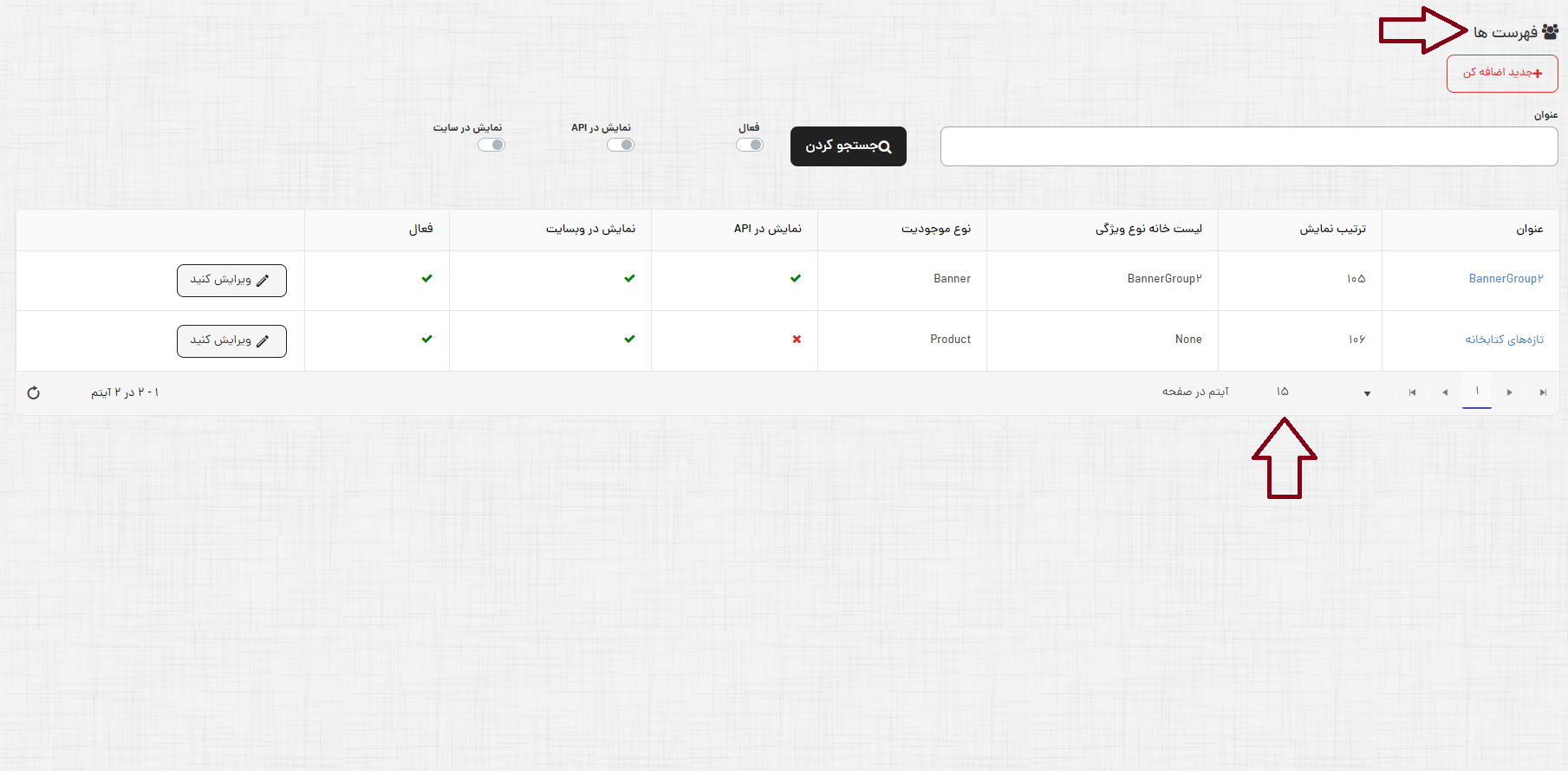Toggle the فعال filter switch
The width and height of the screenshot is (1568, 771).
(750, 145)
